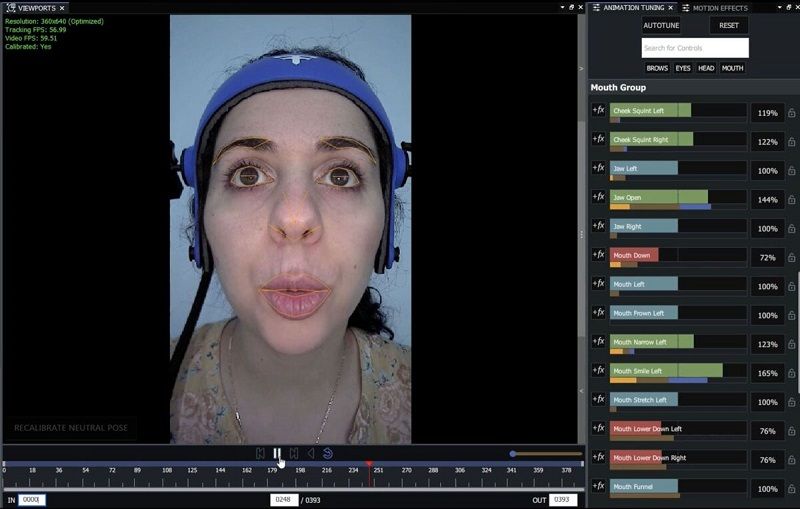Screen dimensions: 800x509
Task: Click the Mouth Group heading
Action: [x=618, y=87]
